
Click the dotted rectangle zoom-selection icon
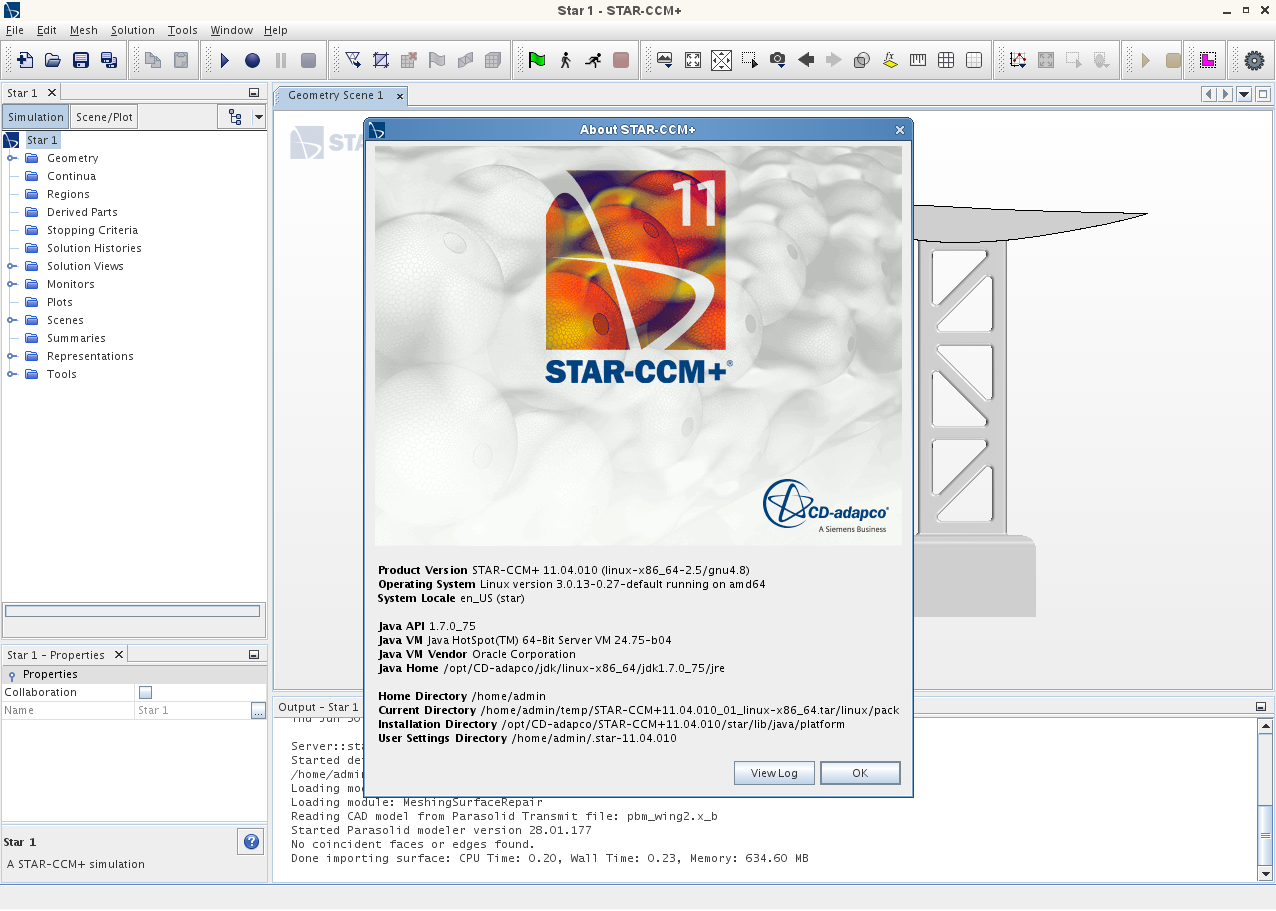[749, 60]
